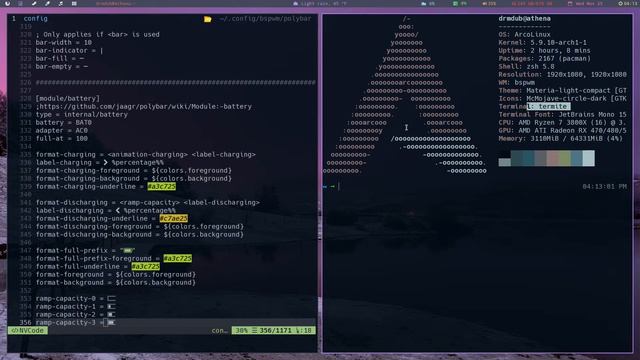This screenshot has height=360, width=640.
Task: Click the 'Wed Nov 25' date text
Action: (x=589, y=4)
